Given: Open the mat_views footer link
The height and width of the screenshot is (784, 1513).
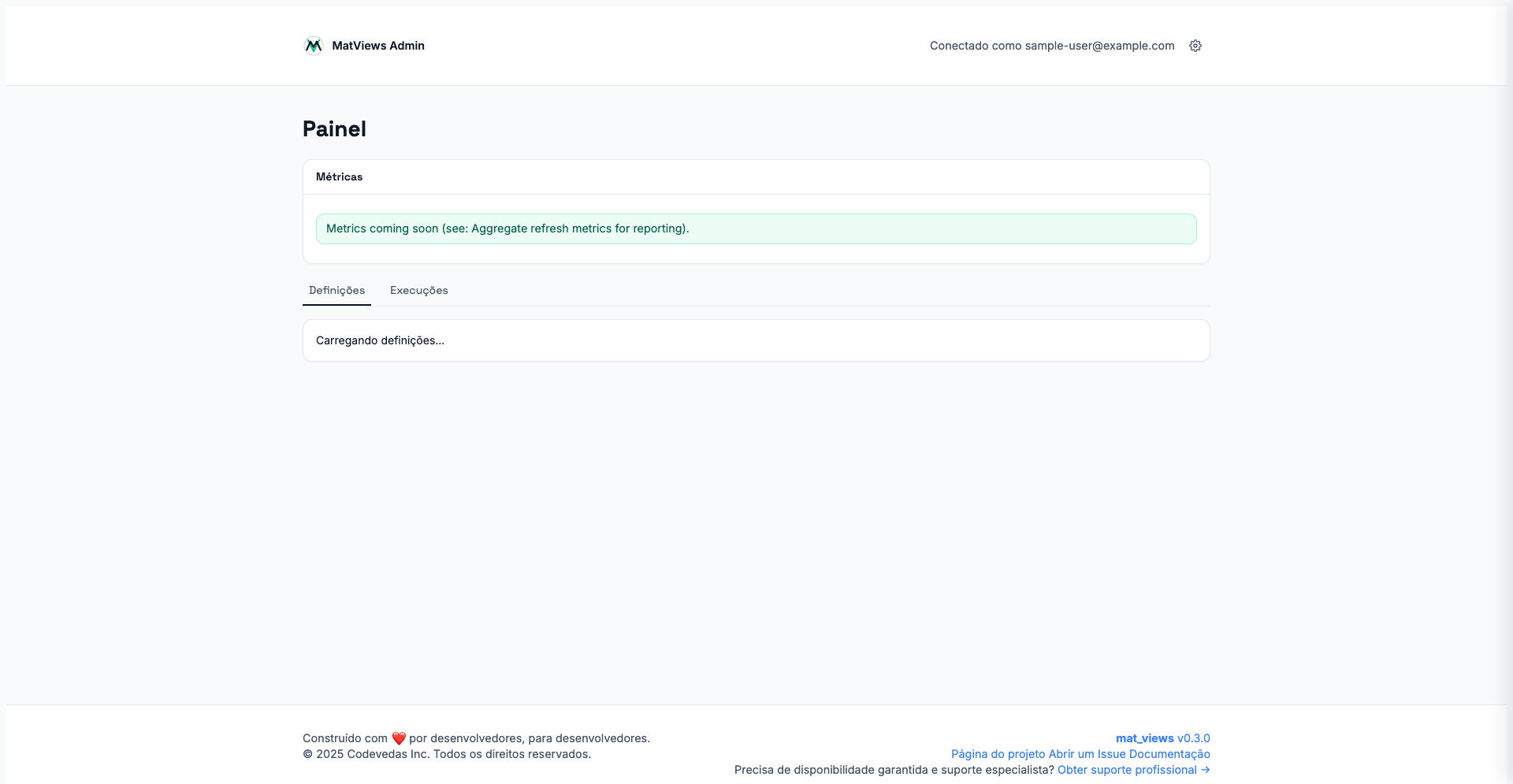Looking at the screenshot, I should point(1144,738).
